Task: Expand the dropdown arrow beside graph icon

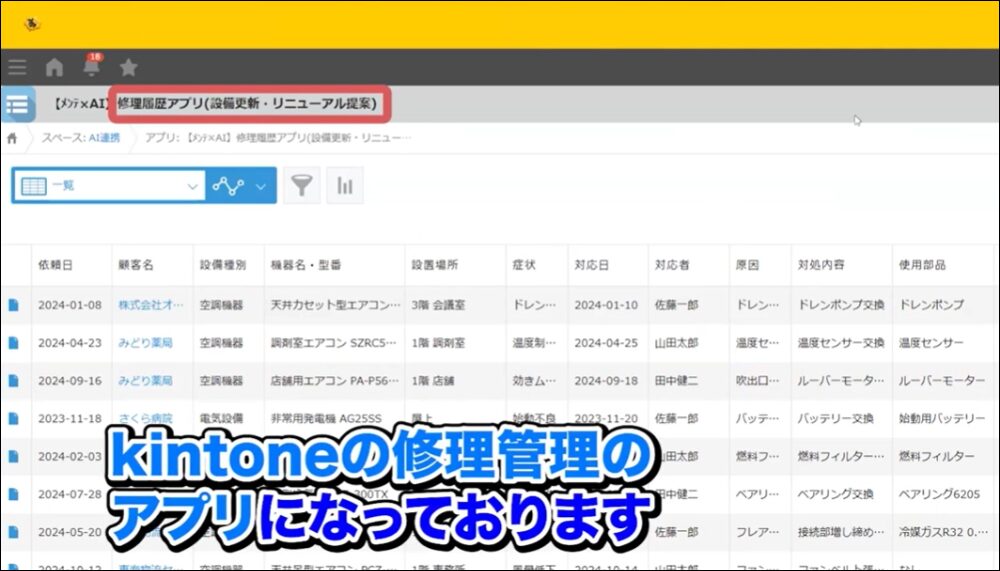Action: (x=261, y=186)
